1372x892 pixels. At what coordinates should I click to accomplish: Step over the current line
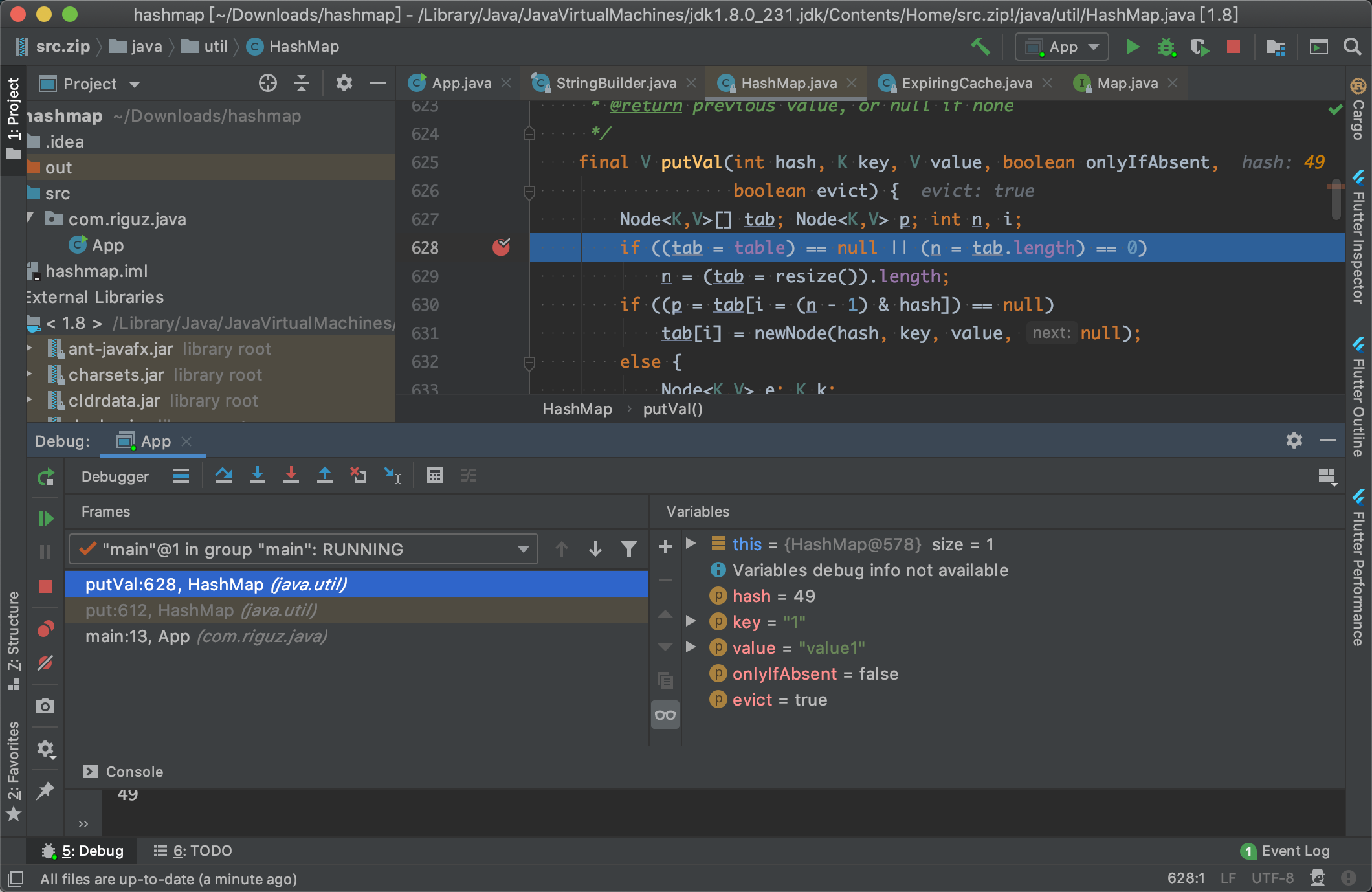click(x=224, y=476)
